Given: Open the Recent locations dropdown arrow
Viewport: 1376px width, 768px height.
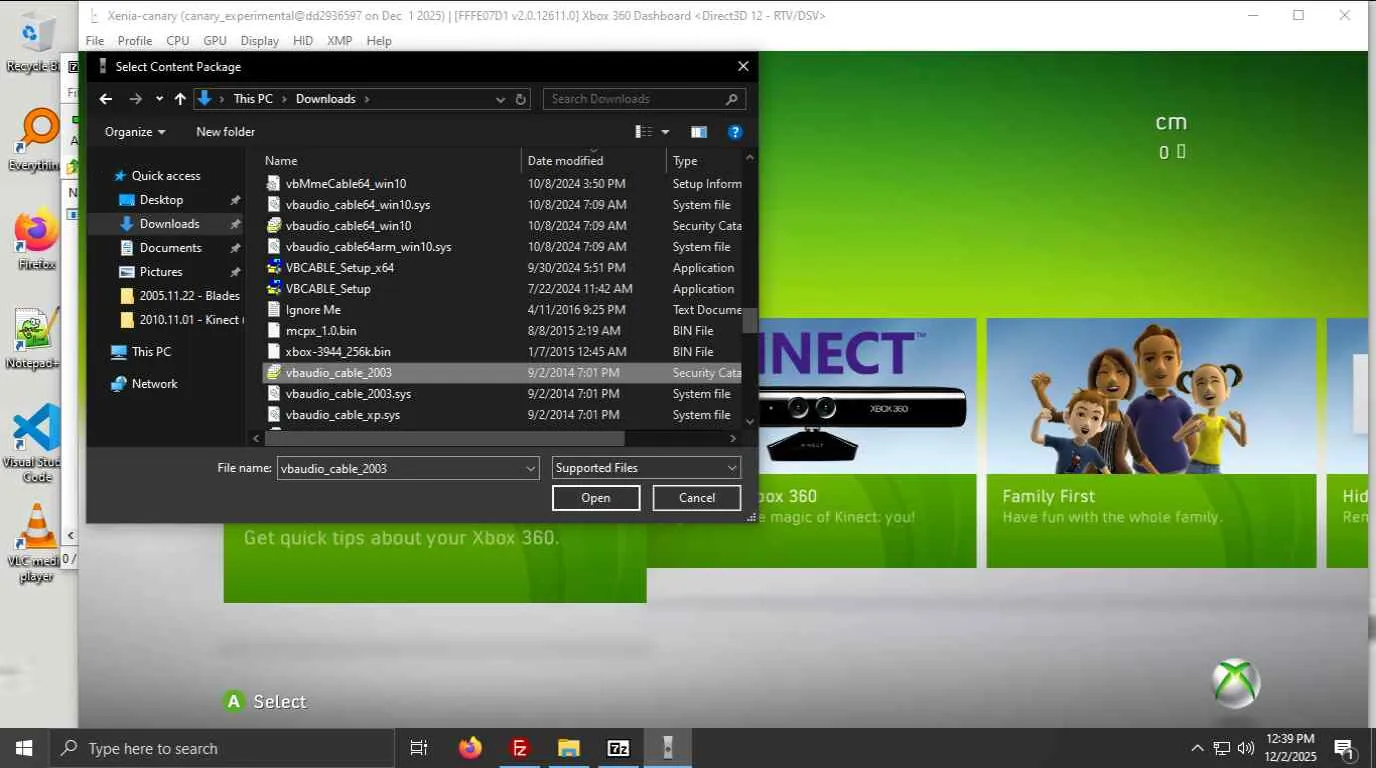Looking at the screenshot, I should pyautogui.click(x=159, y=99).
